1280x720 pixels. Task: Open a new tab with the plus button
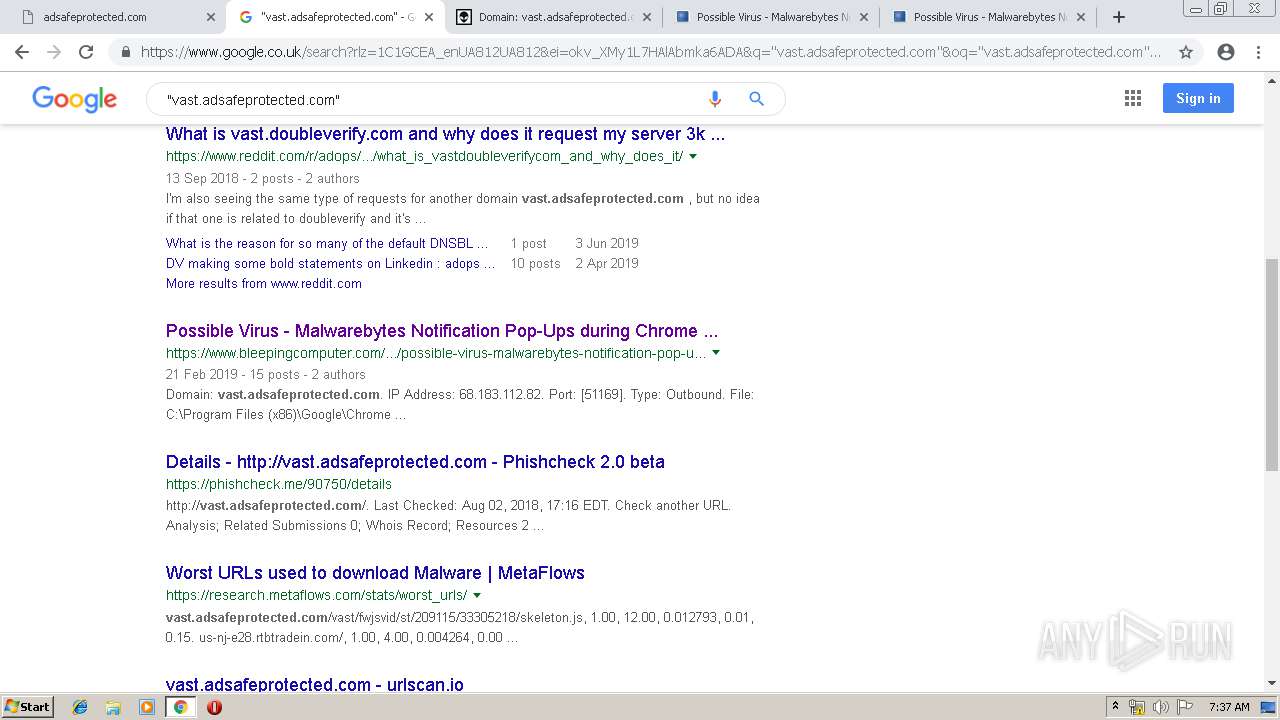tap(1119, 17)
